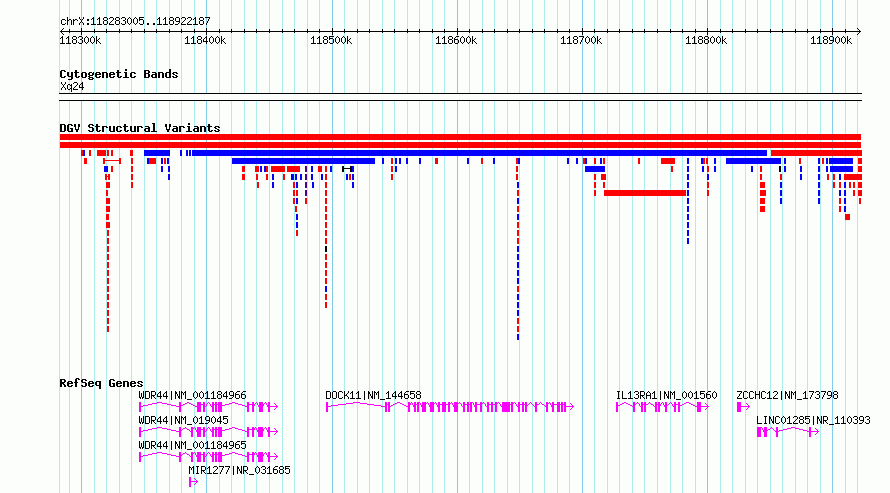Click the tall red-blue dashed variant near 118650k
The width and height of the screenshot is (890, 493).
pos(518,250)
